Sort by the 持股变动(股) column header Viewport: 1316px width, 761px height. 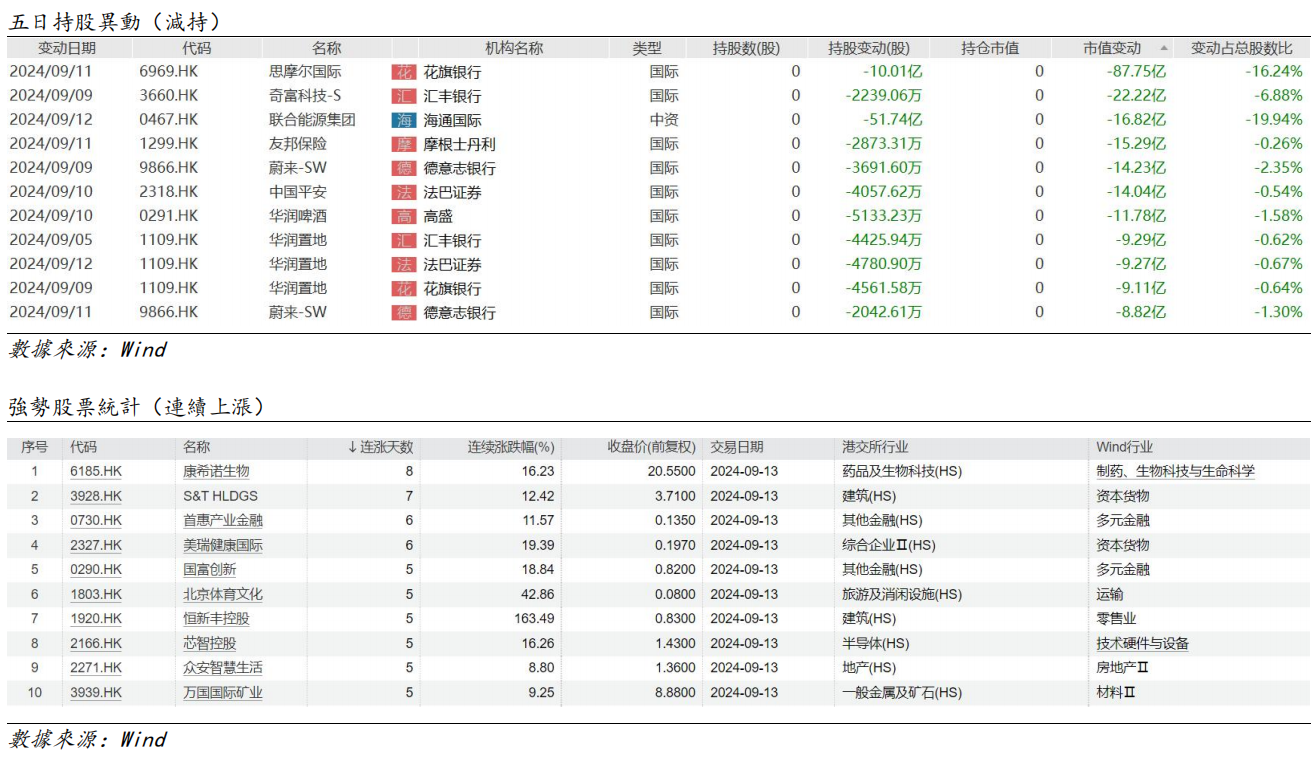869,48
